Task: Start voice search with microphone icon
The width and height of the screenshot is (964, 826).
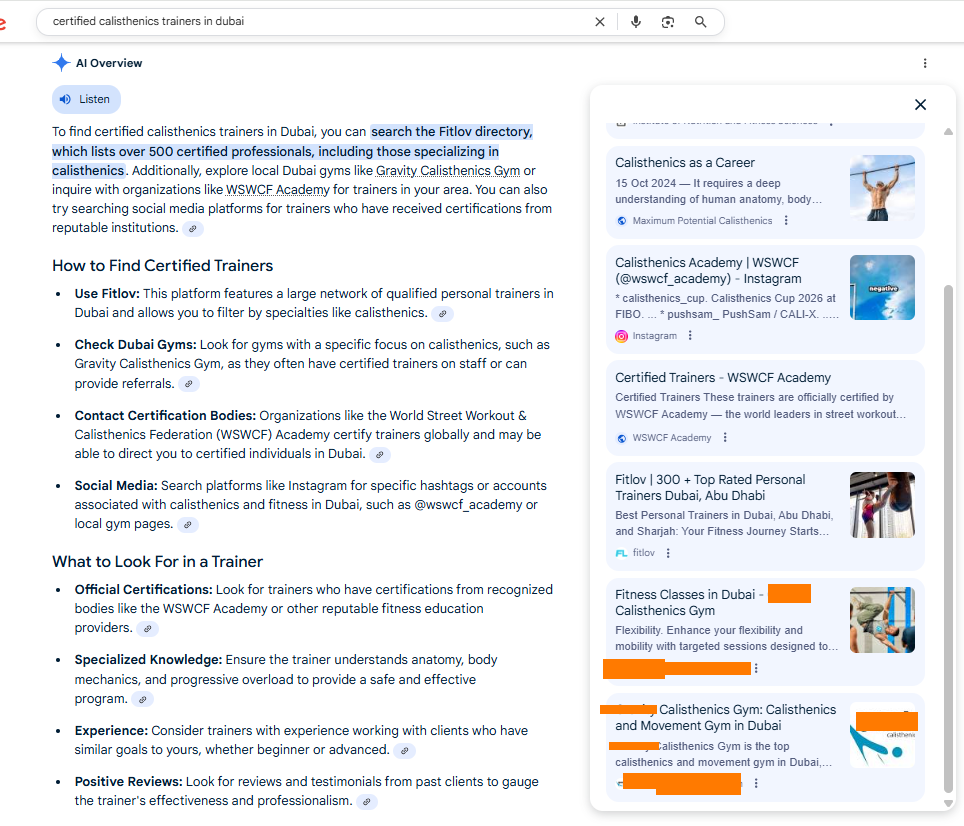Action: [636, 22]
